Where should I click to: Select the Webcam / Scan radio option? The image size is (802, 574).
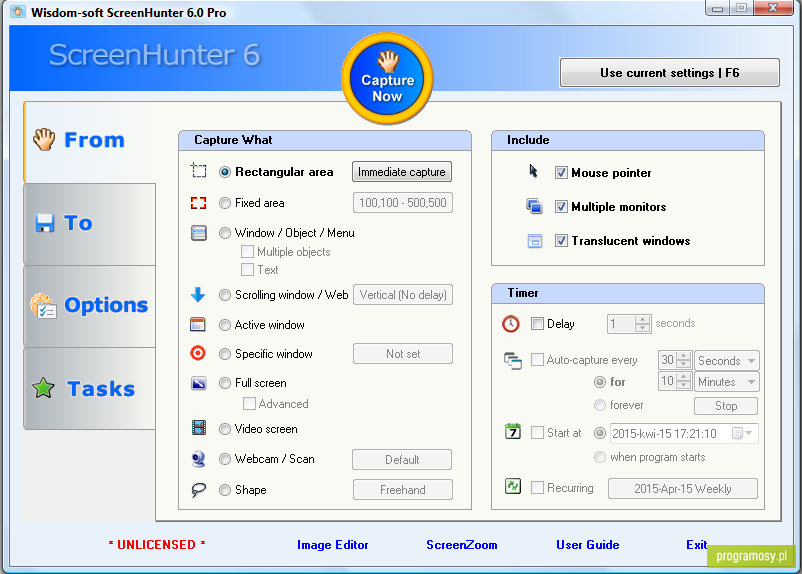coord(225,459)
